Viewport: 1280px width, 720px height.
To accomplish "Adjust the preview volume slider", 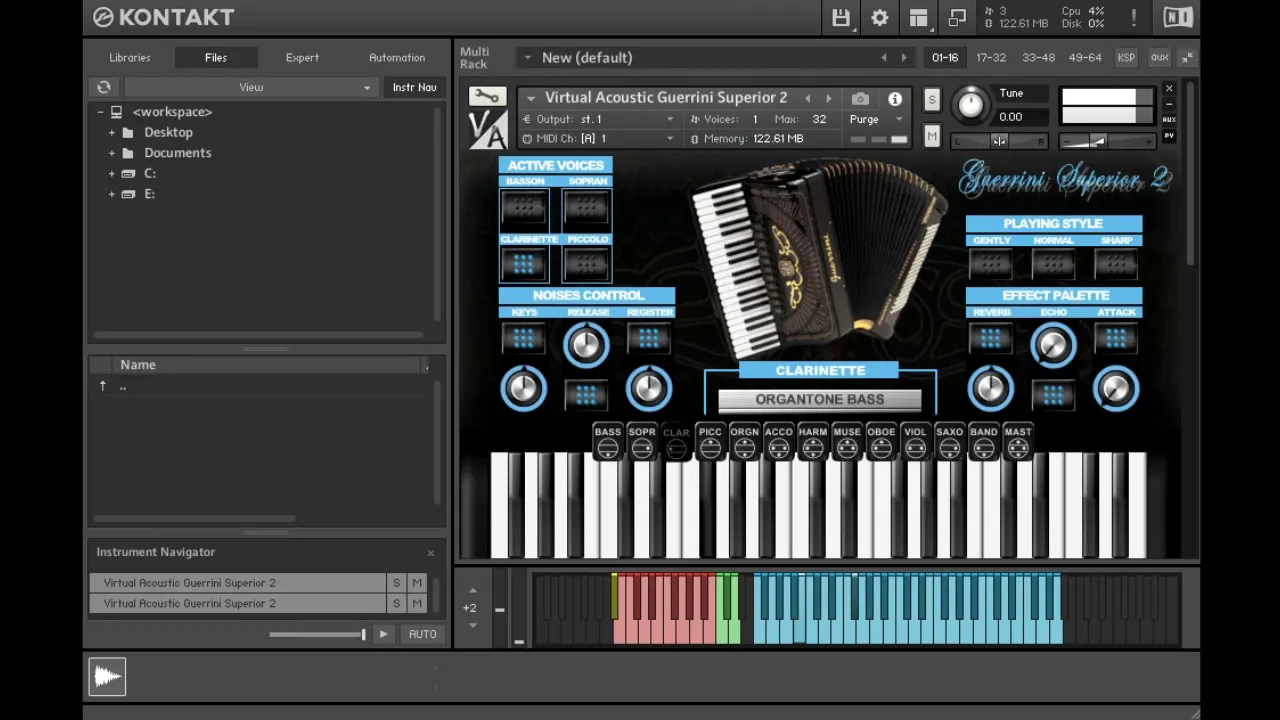I will [x=317, y=634].
